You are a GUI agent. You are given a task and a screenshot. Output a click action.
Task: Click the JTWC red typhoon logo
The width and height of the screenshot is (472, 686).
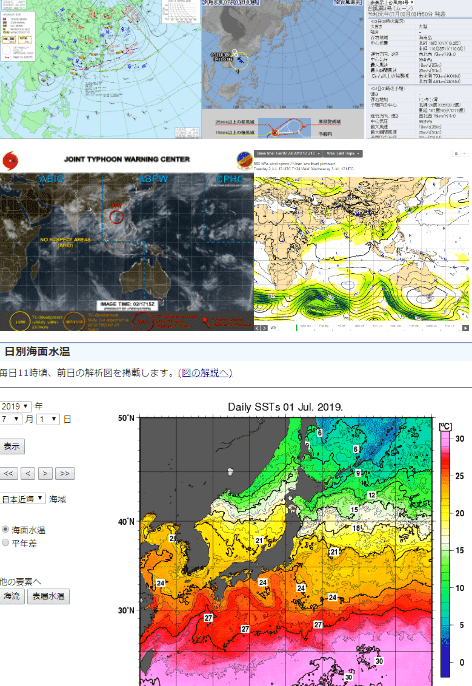pos(10,161)
